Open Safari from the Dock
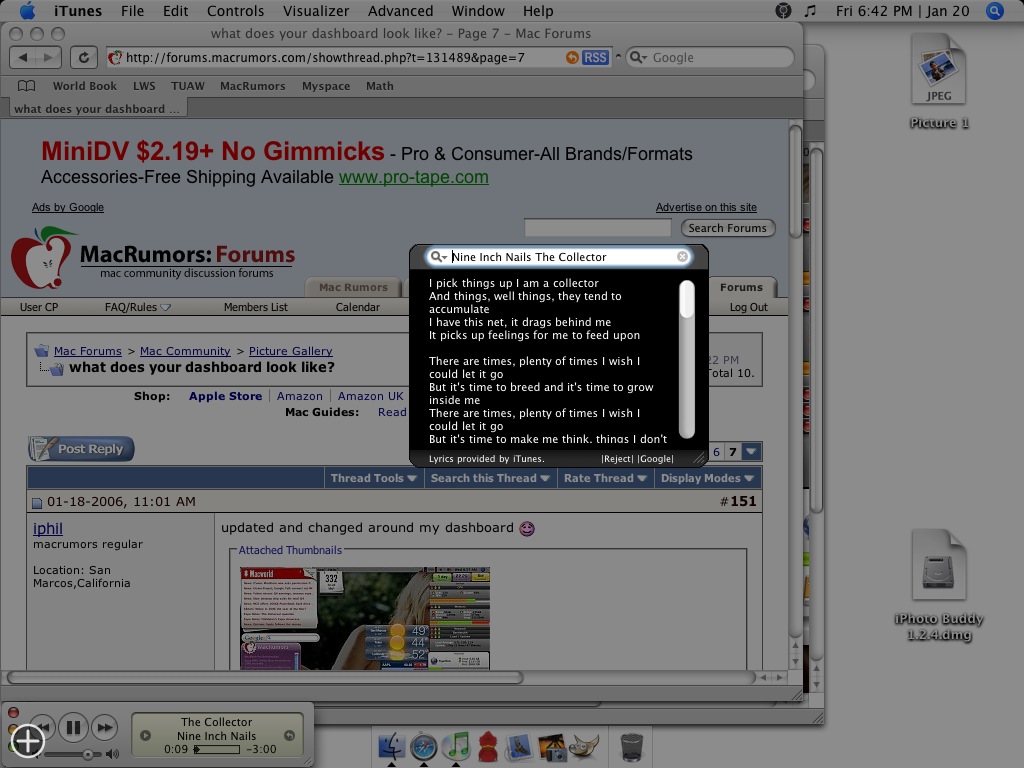 (423, 746)
